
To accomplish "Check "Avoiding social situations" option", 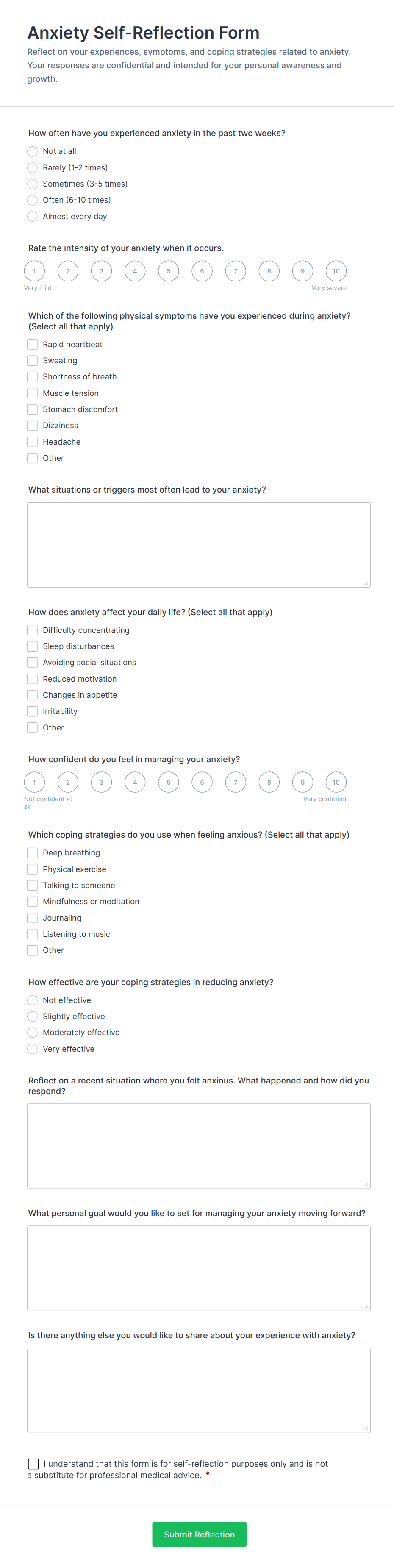I will (x=32, y=662).
